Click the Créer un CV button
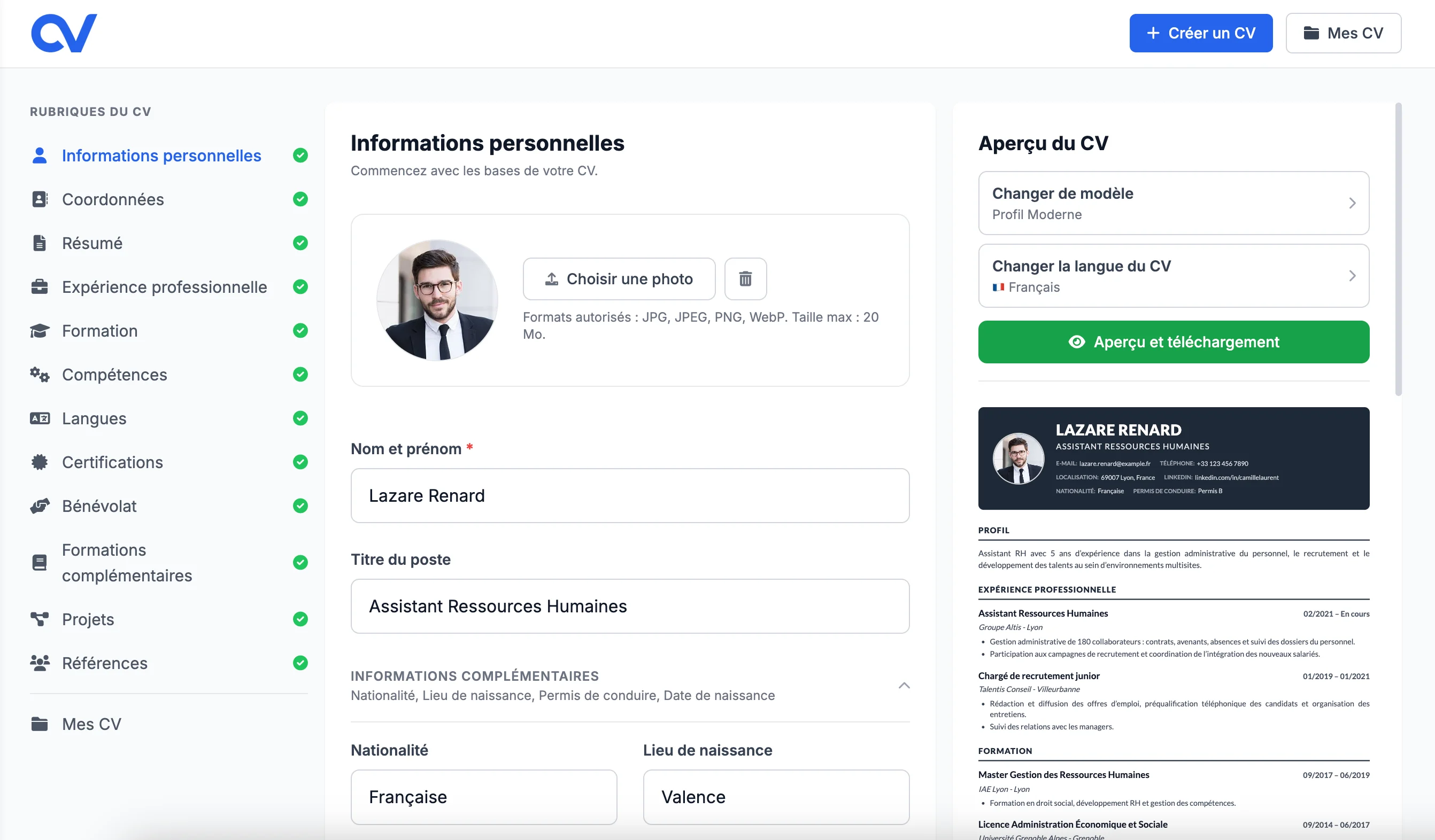1435x840 pixels. (1200, 33)
